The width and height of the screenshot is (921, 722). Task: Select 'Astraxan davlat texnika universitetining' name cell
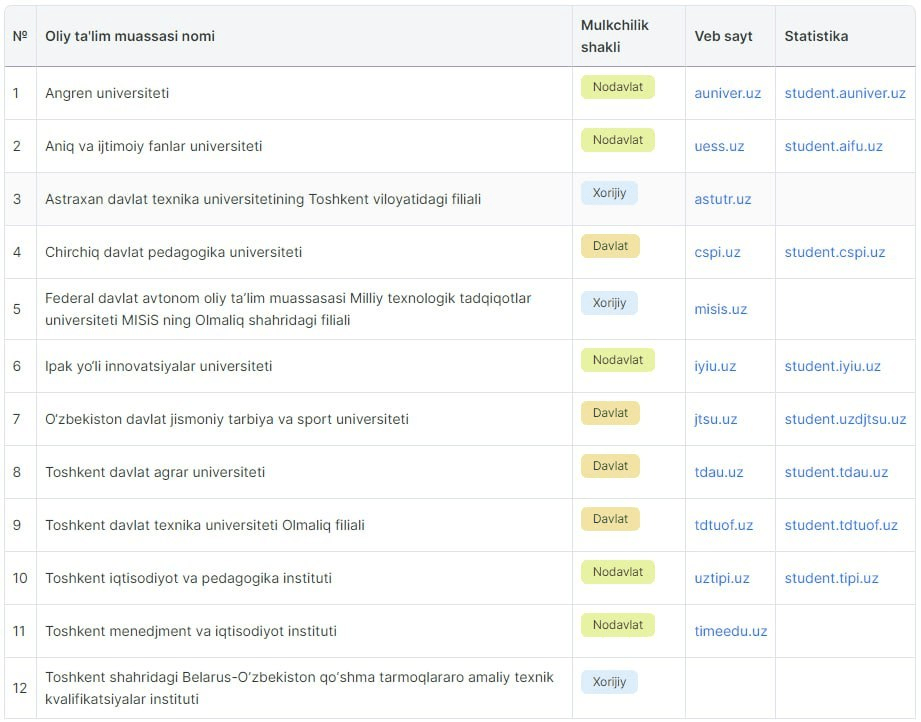[x=304, y=199]
